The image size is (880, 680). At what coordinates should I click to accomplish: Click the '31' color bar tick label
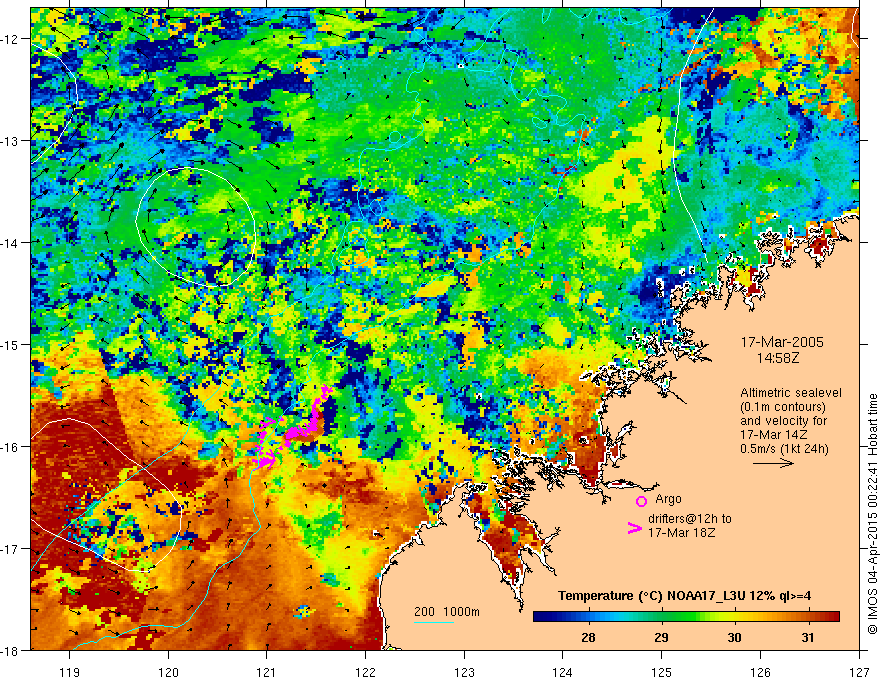point(808,637)
